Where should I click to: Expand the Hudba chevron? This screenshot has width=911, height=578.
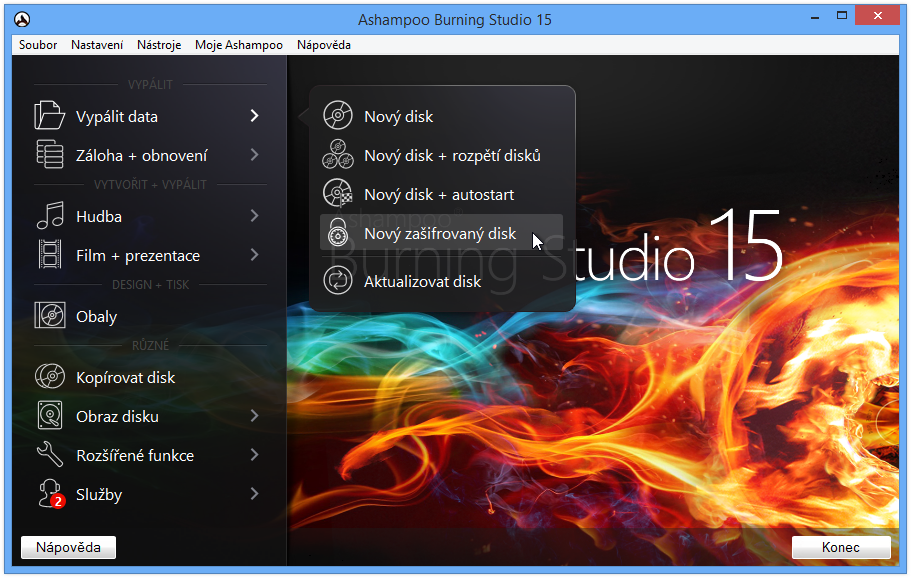(254, 216)
